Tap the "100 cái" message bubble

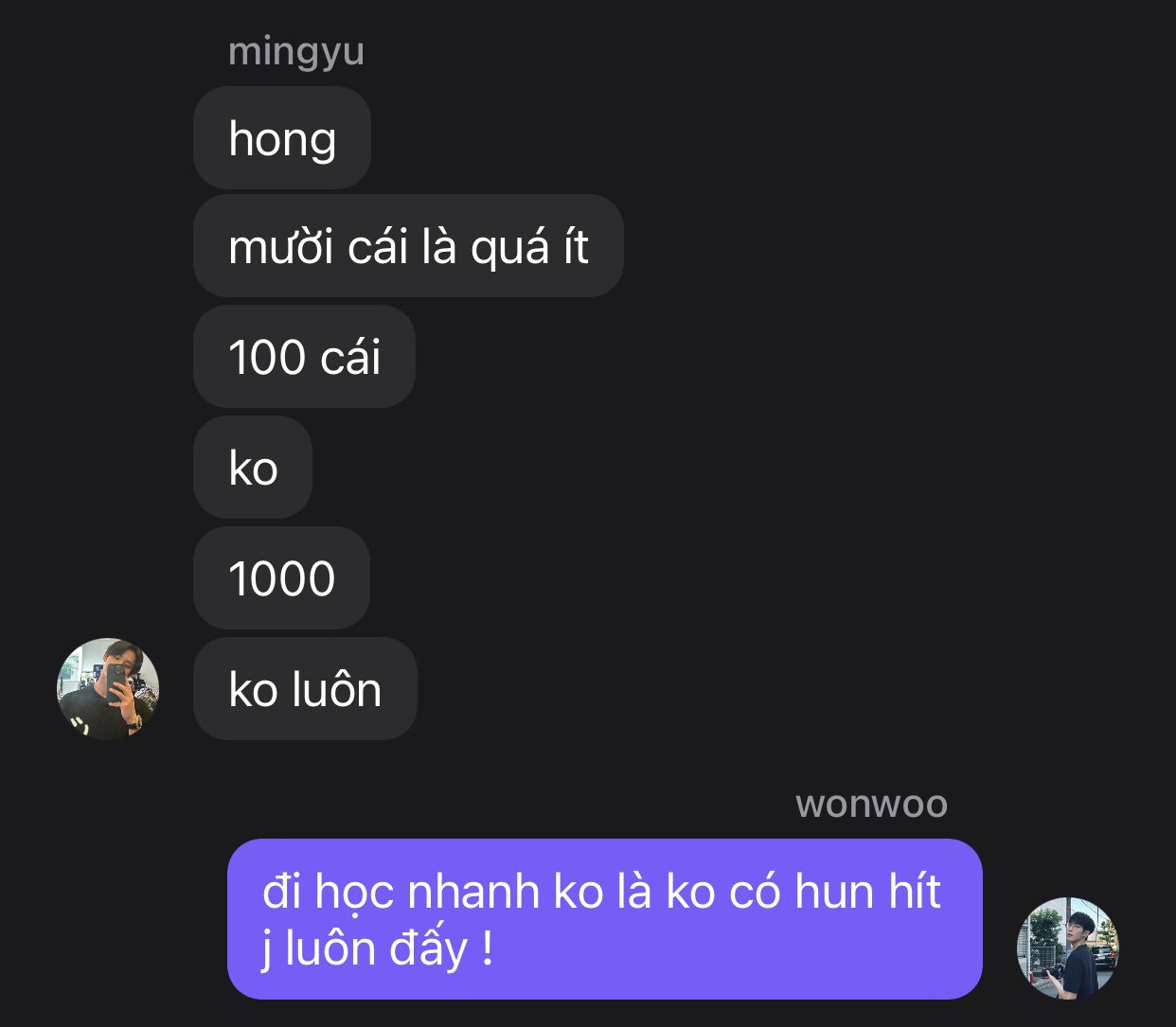tap(304, 357)
